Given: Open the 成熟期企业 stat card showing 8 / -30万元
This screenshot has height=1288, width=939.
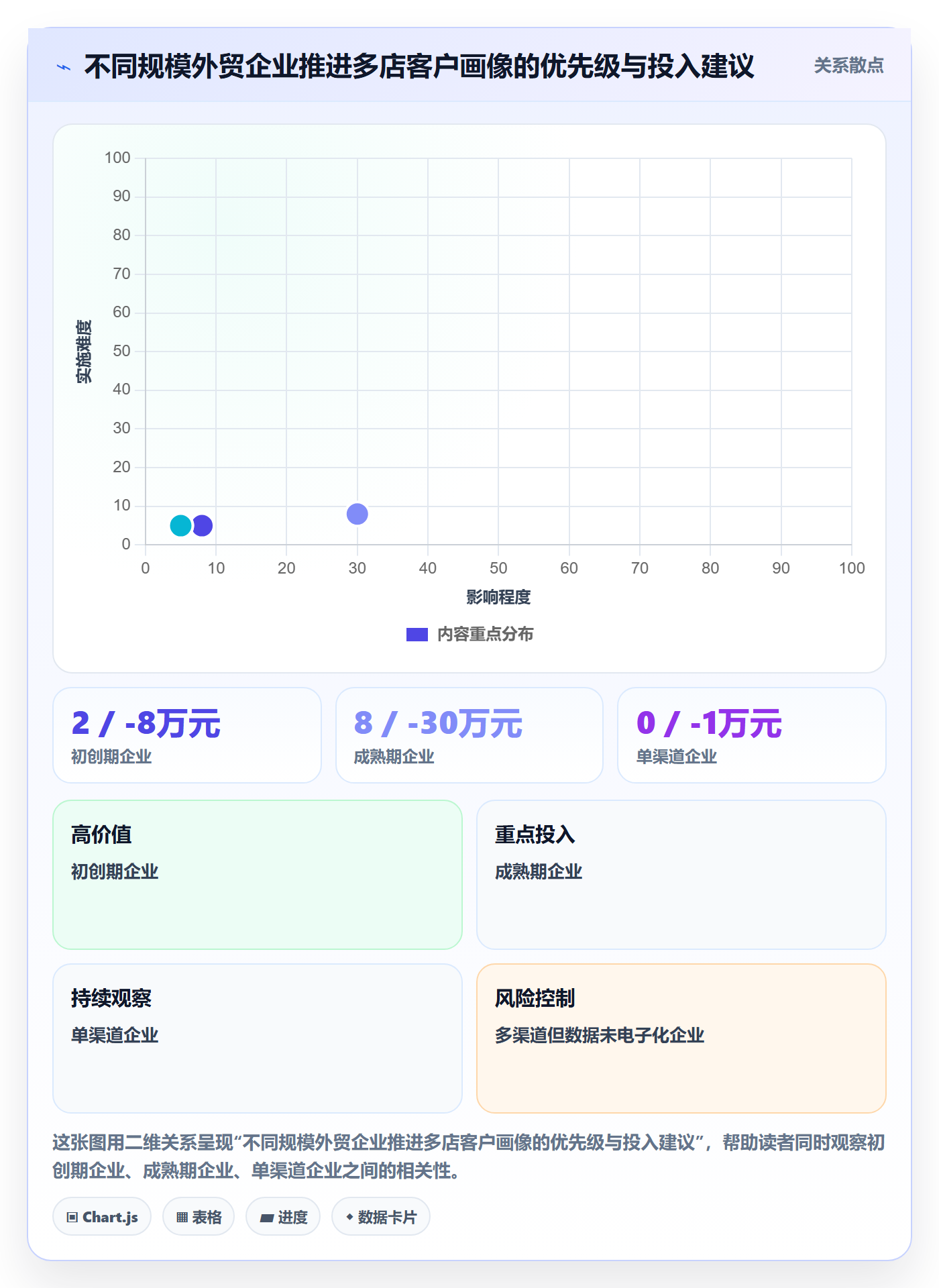Looking at the screenshot, I should 469,735.
